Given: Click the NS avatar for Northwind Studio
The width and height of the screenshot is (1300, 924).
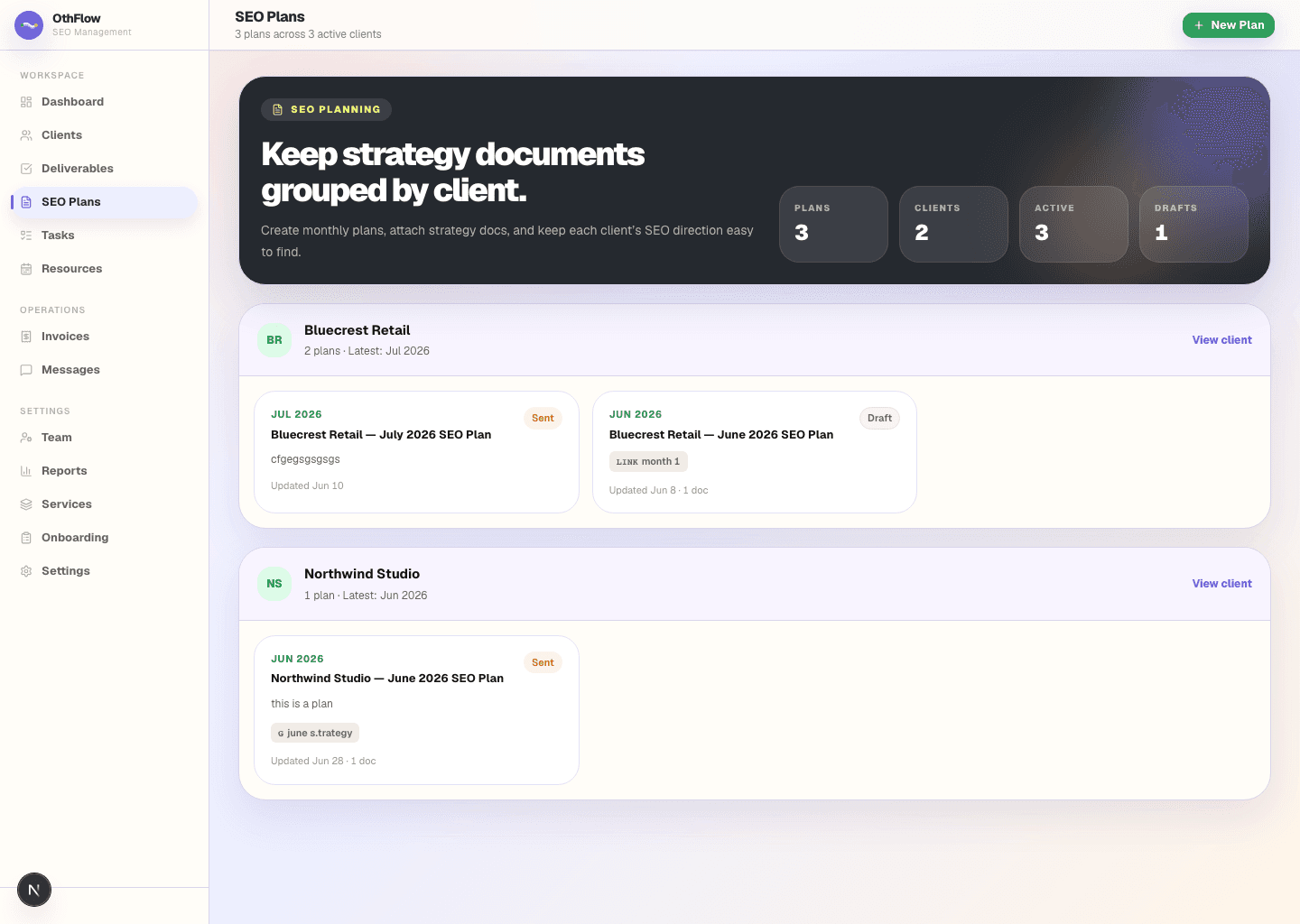Looking at the screenshot, I should pyautogui.click(x=274, y=584).
